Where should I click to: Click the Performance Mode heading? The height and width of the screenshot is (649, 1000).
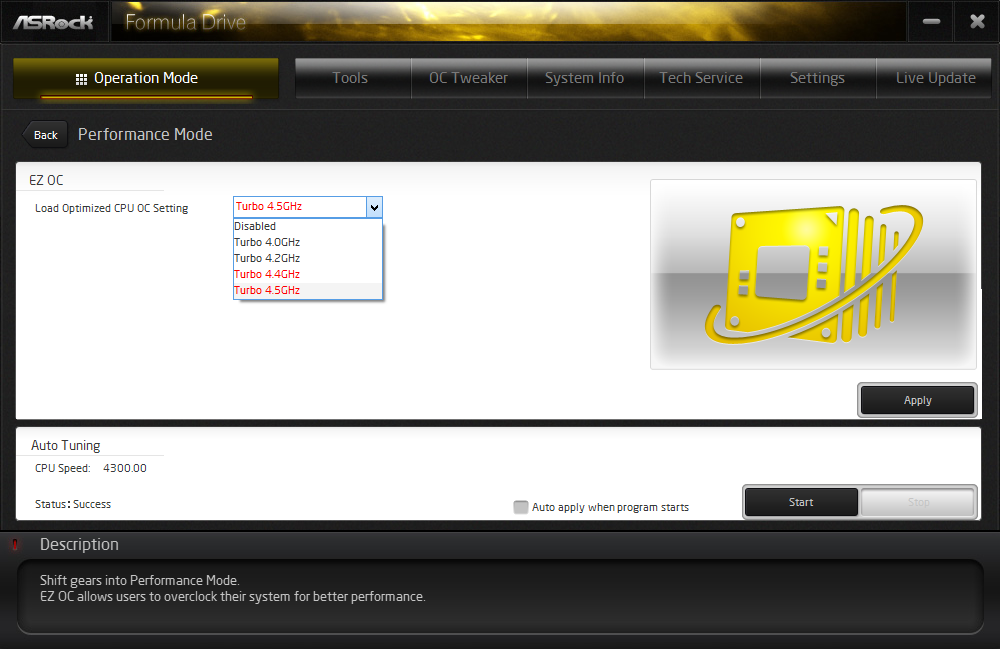pyautogui.click(x=145, y=135)
